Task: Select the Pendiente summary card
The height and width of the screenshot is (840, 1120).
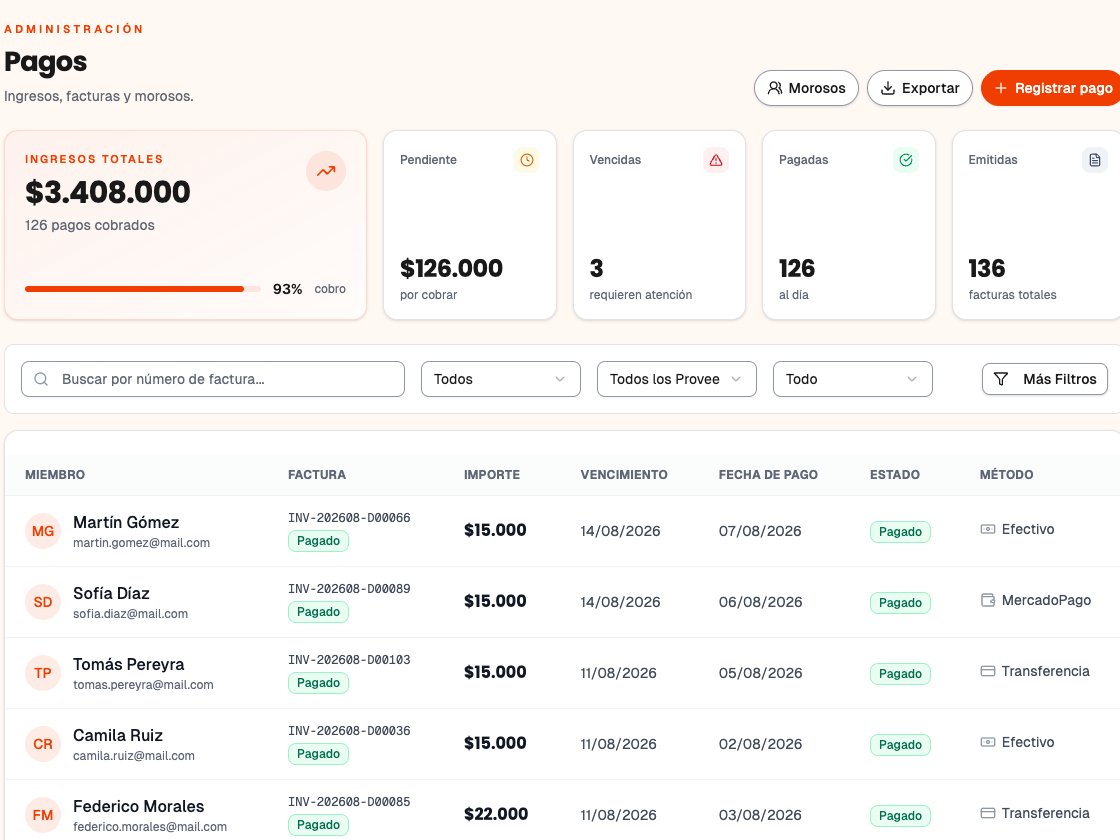Action: 470,225
